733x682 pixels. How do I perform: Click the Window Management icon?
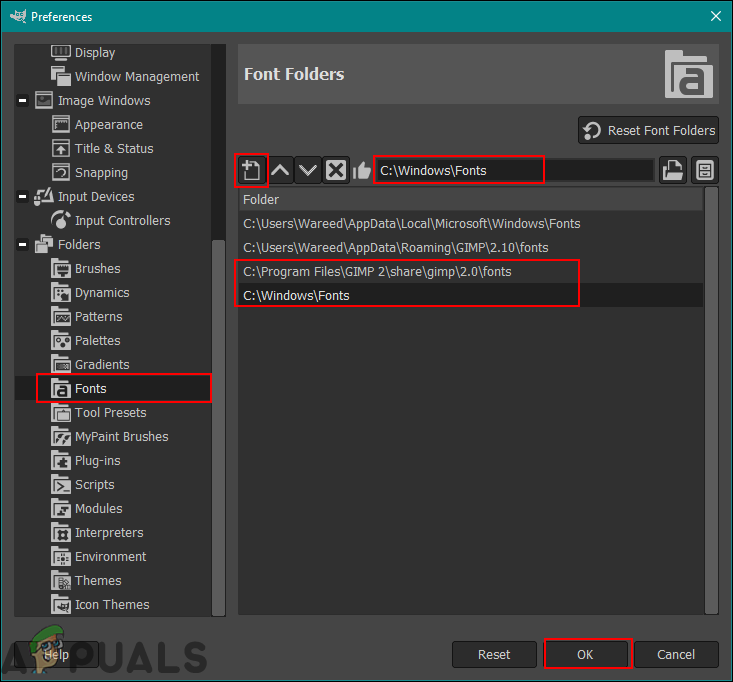pos(61,76)
